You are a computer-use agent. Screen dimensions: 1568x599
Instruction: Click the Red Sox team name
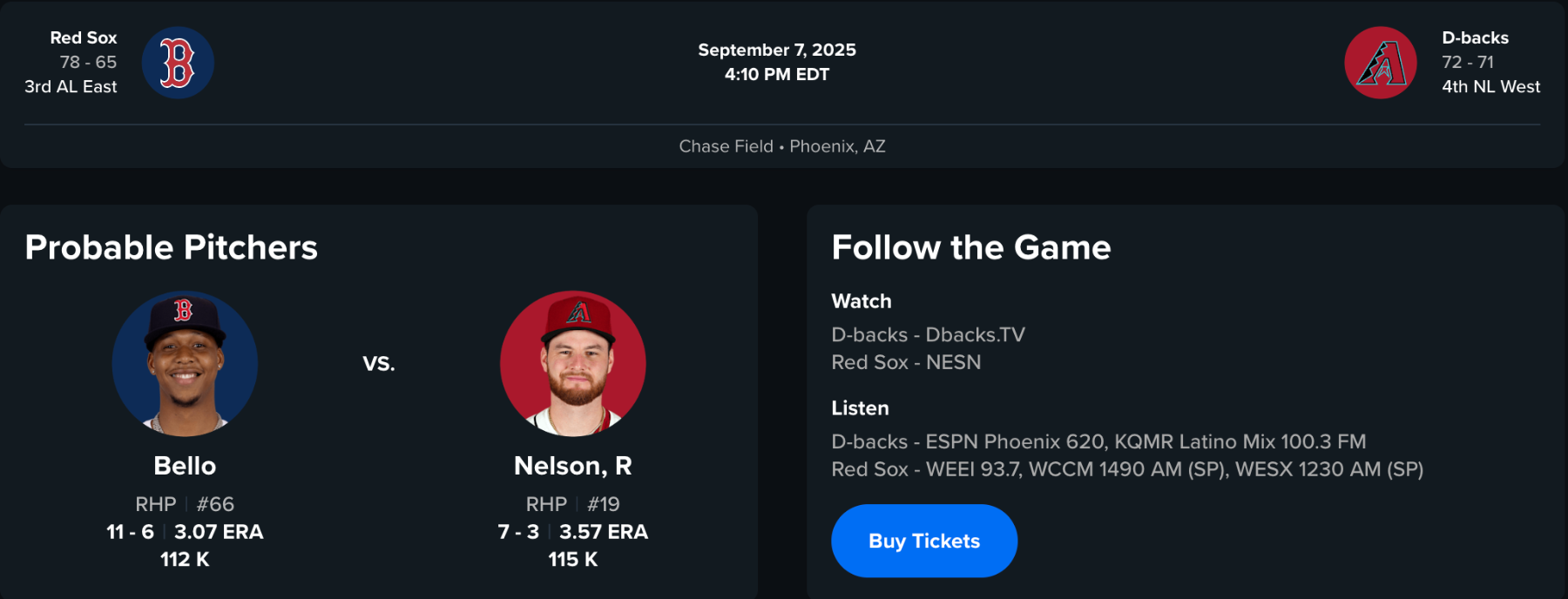[84, 37]
